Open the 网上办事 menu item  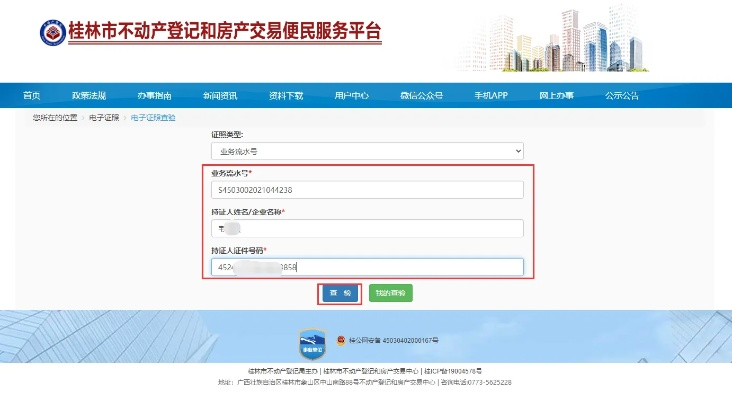[556, 96]
